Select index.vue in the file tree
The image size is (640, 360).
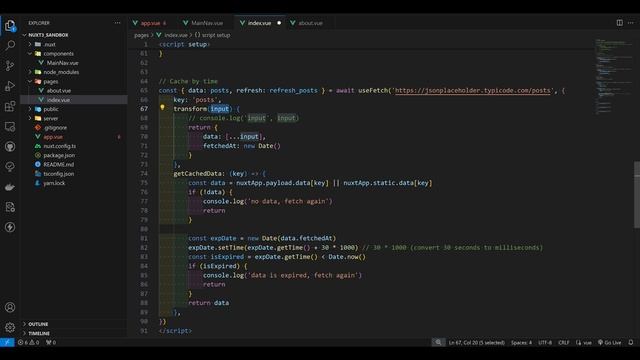58,100
